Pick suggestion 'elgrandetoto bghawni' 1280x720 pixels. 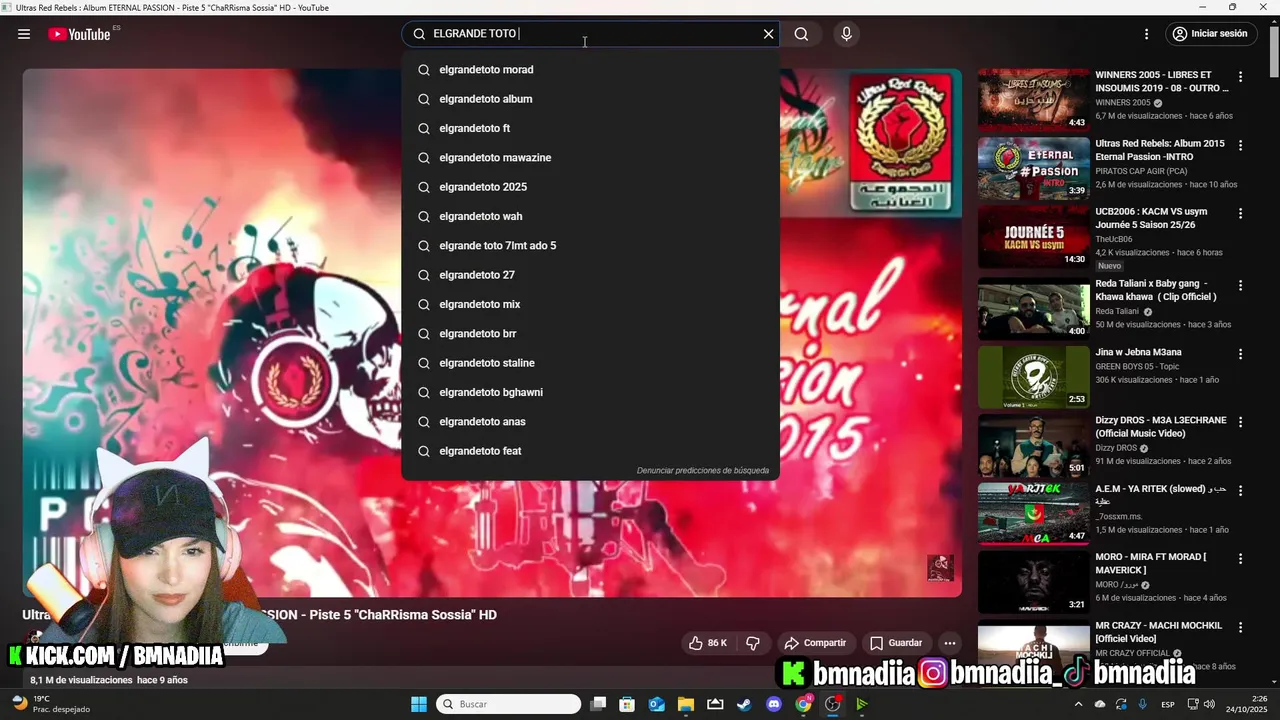click(x=590, y=392)
